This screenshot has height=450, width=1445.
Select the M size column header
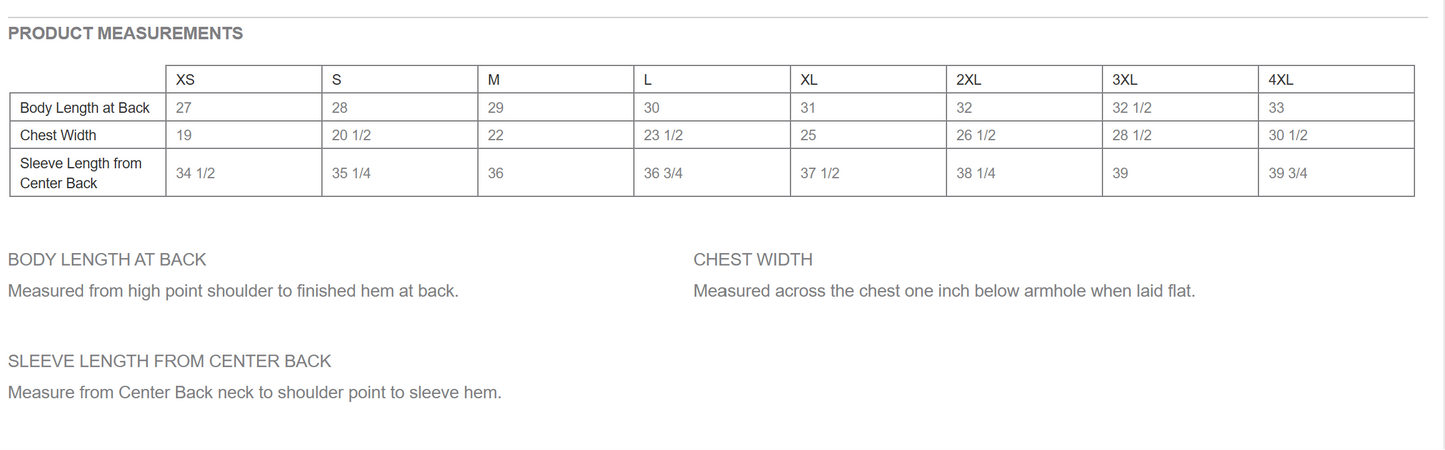point(494,80)
